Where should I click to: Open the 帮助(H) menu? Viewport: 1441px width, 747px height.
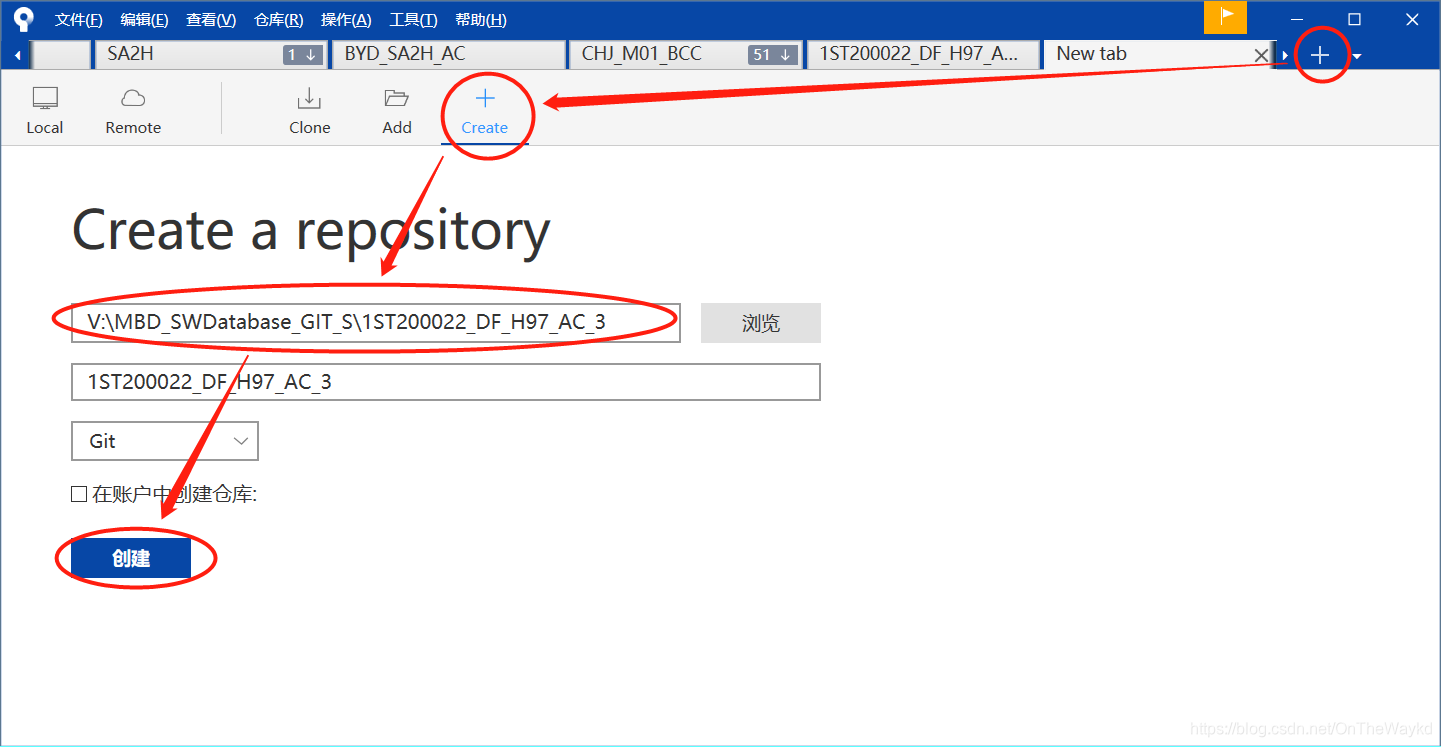(x=481, y=20)
